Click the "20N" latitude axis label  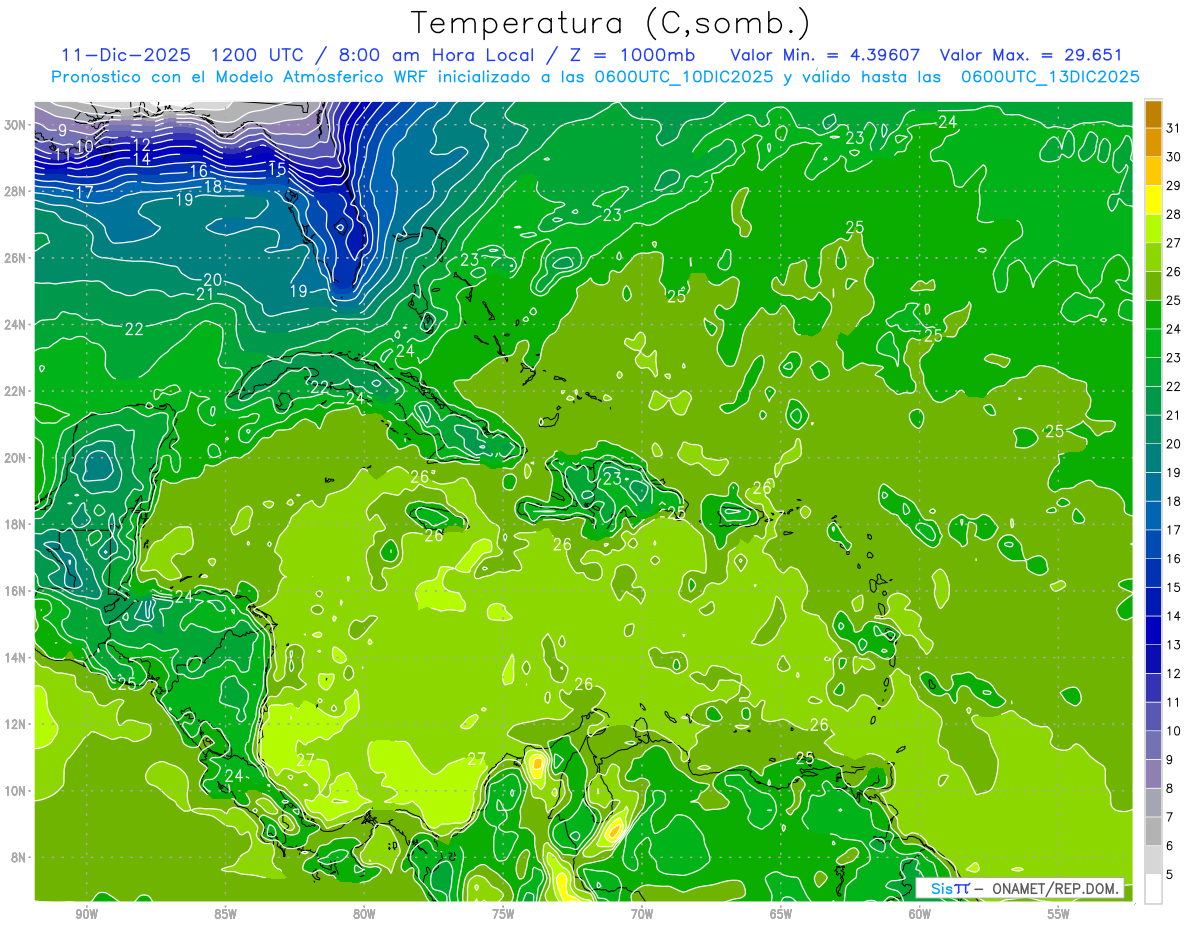[17, 458]
